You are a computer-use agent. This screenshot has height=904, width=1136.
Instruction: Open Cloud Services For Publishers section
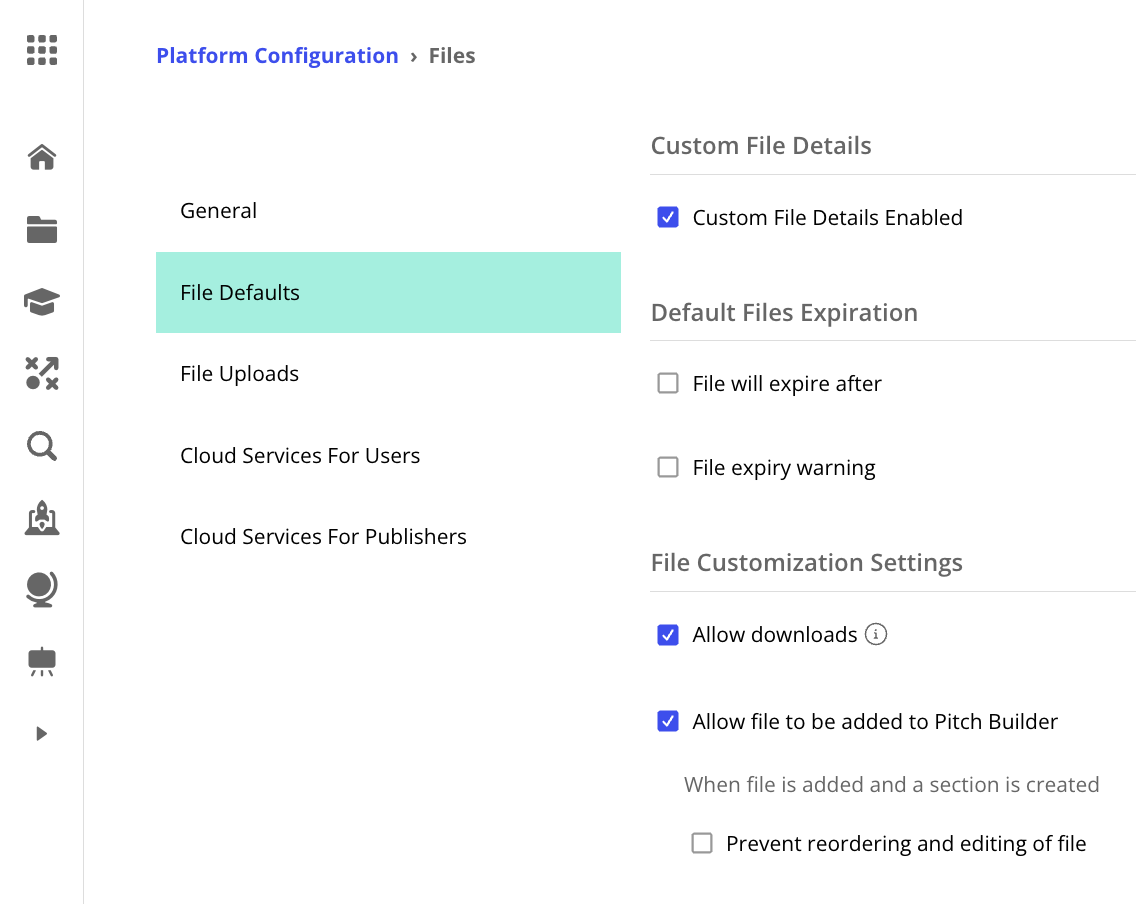click(323, 537)
